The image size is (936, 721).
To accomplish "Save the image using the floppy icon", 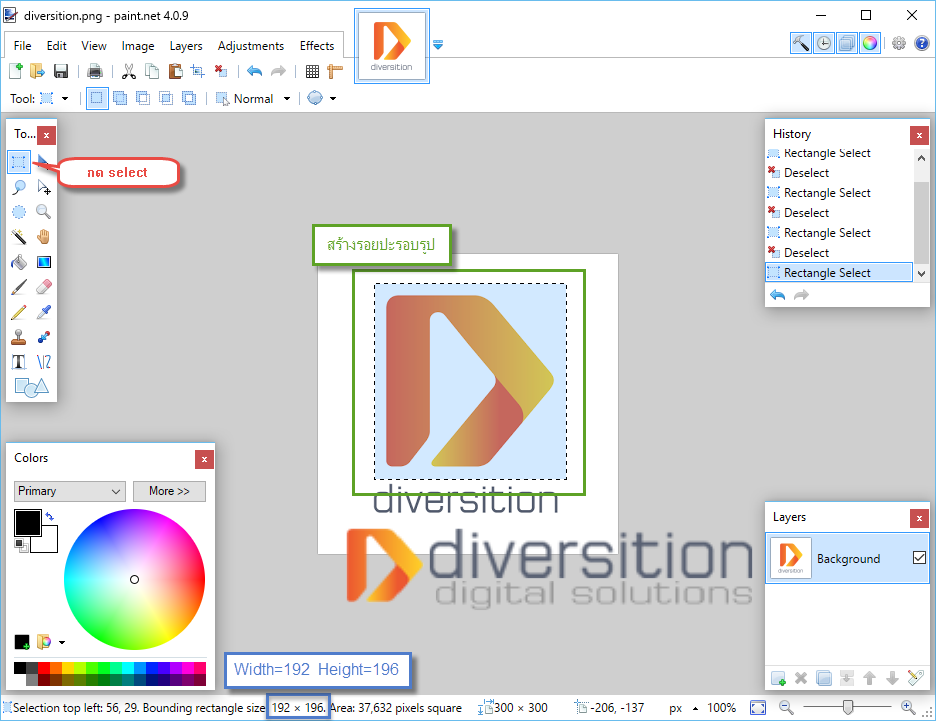I will tap(61, 71).
